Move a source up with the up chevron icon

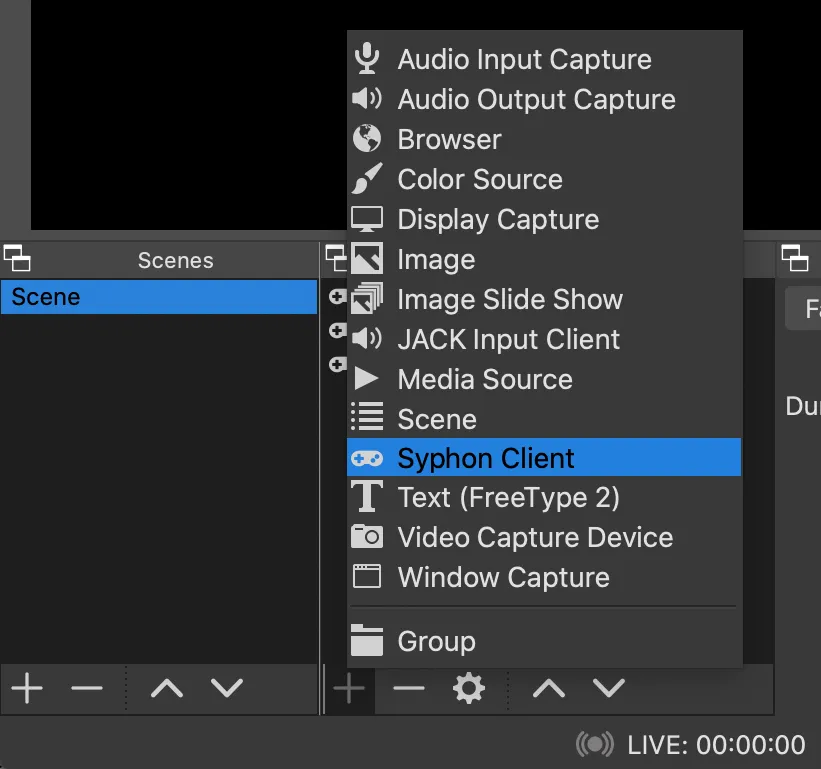547,688
